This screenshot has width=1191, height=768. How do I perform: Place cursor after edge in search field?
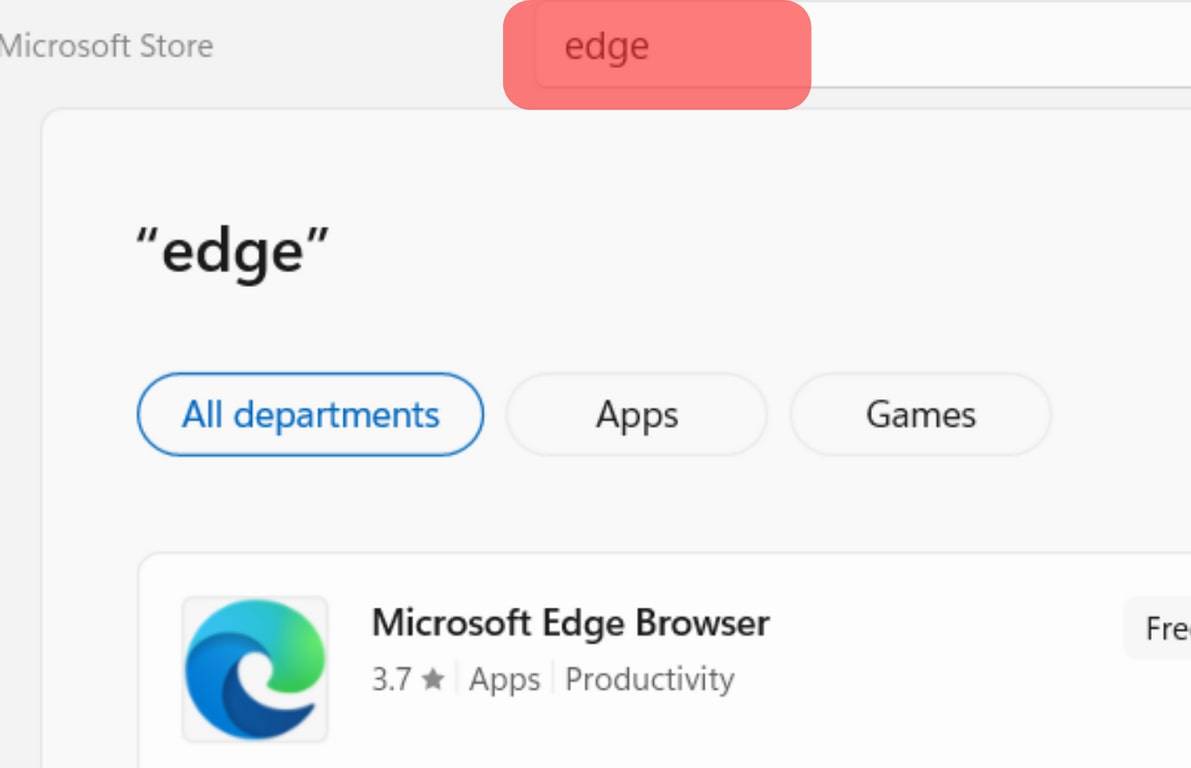[652, 46]
